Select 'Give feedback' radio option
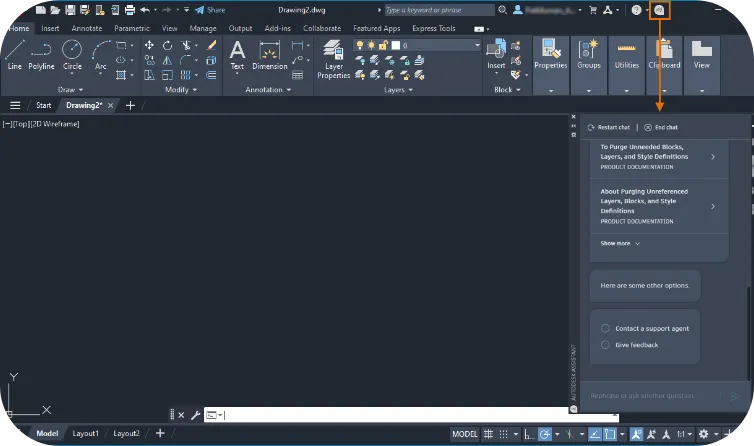Screen dimensions: 754x446 point(630,345)
